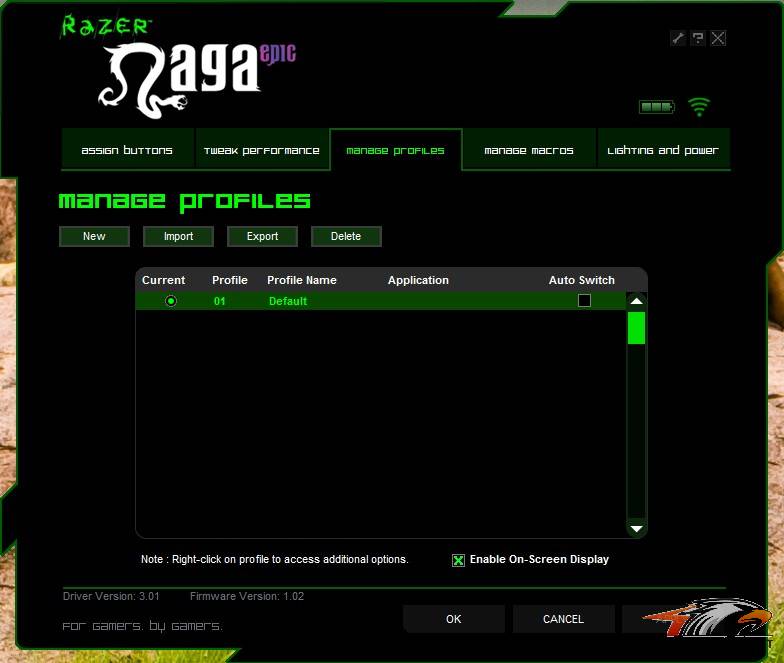Viewport: 784px width, 663px height.
Task: Open the Tweak Performance tab
Action: (x=262, y=150)
